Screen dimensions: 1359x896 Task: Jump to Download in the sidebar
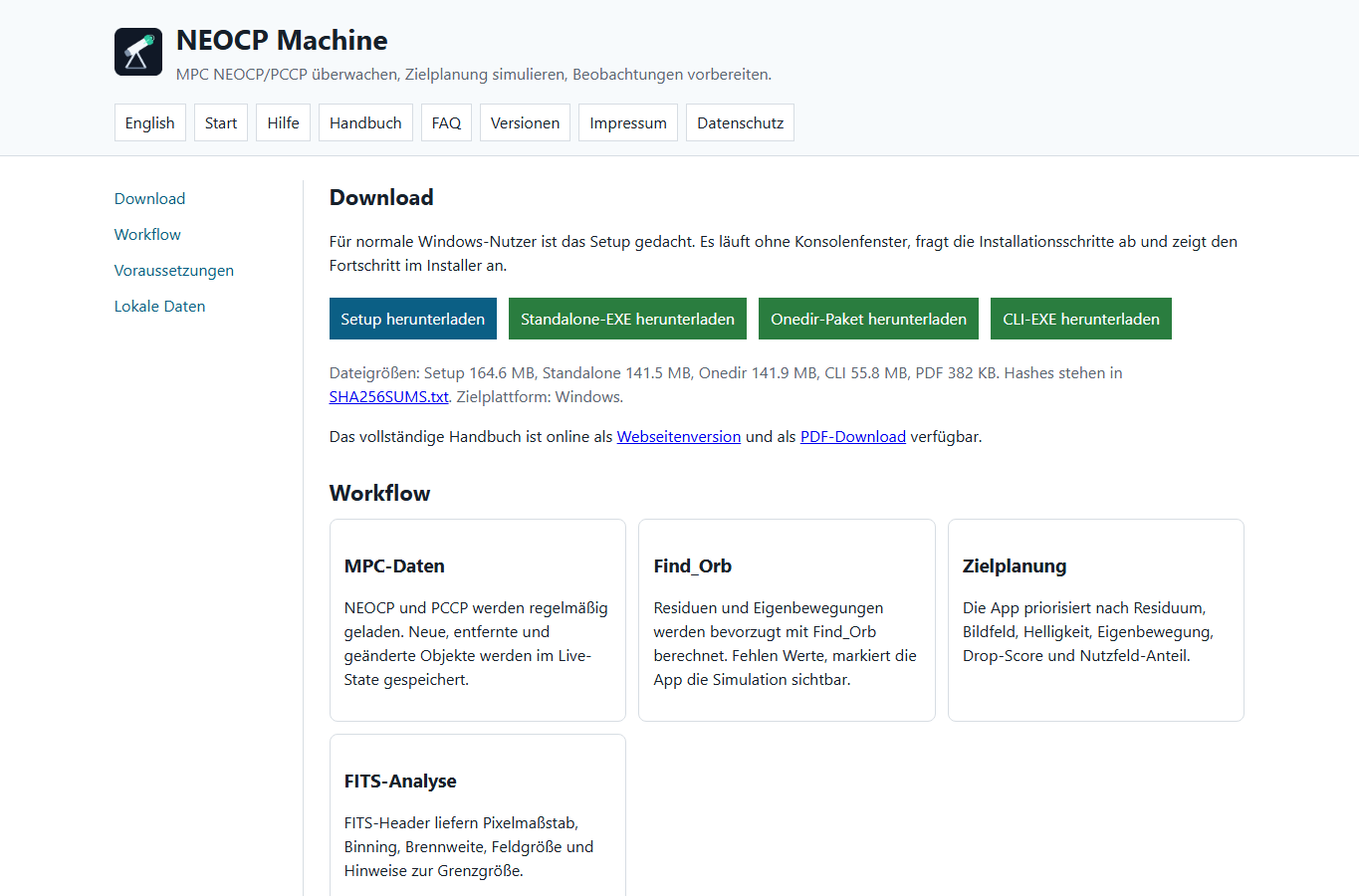point(149,198)
